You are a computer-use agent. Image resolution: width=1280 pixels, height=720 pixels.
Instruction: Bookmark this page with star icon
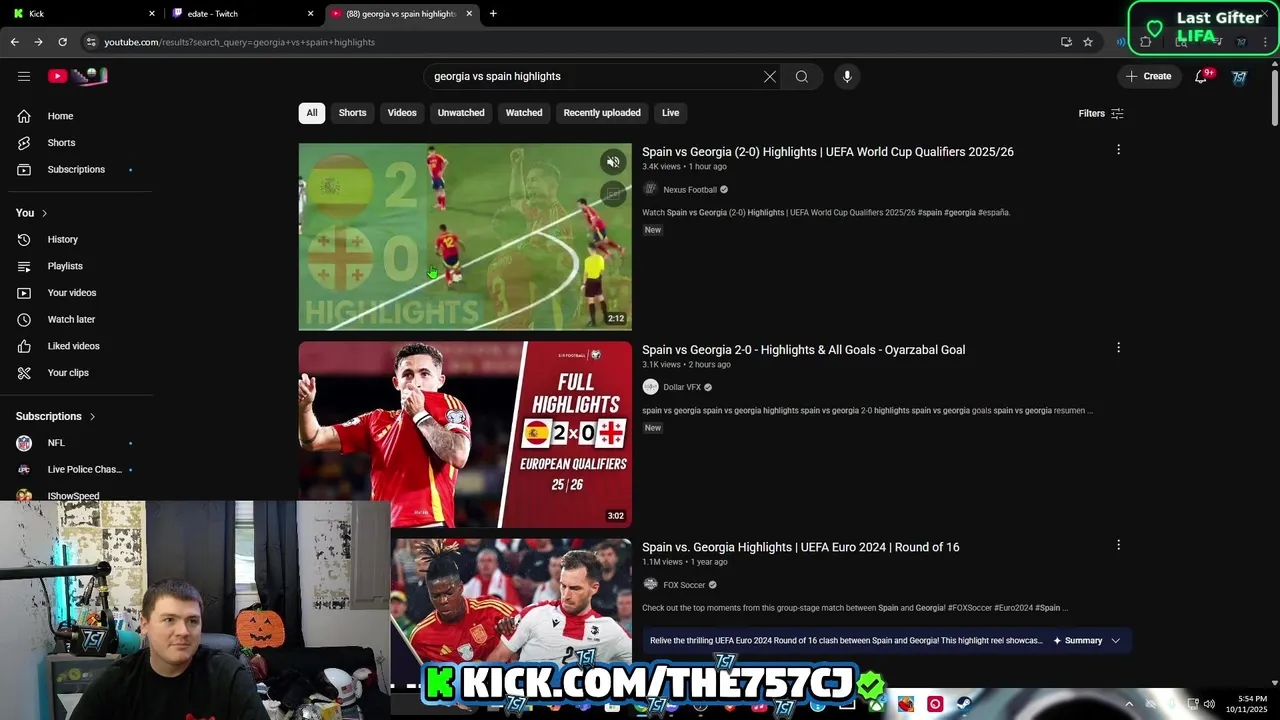tap(1088, 42)
